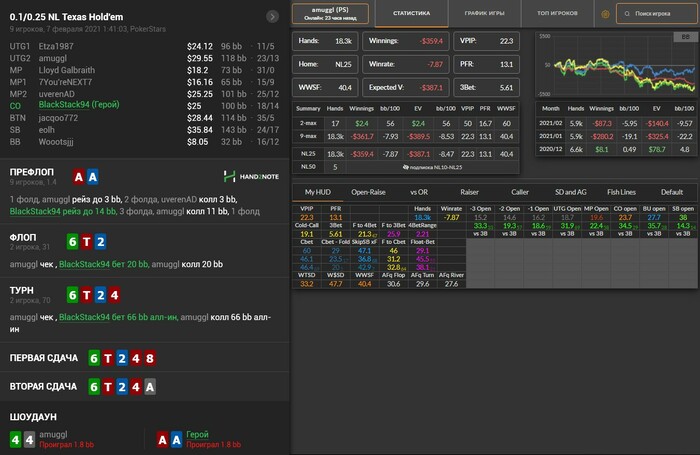Open the Топ игроков tab
700x455 pixels.
click(557, 13)
